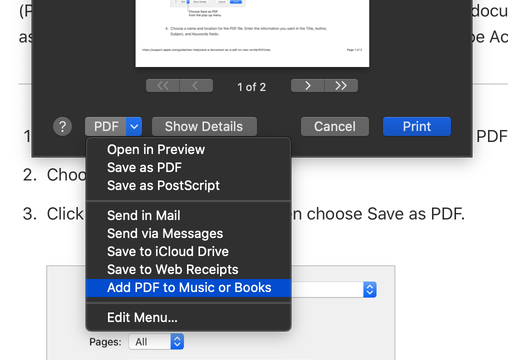Go to next page arrow button

pyautogui.click(x=308, y=86)
